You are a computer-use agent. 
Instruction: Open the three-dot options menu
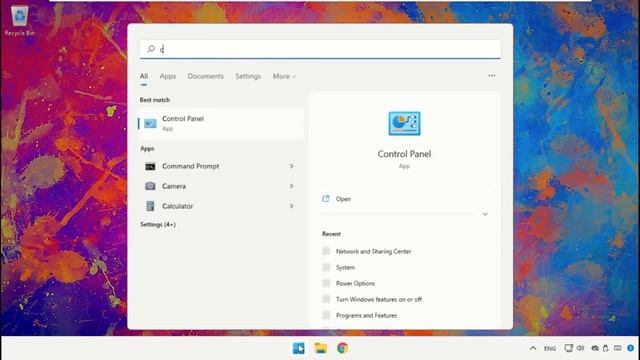tap(491, 76)
